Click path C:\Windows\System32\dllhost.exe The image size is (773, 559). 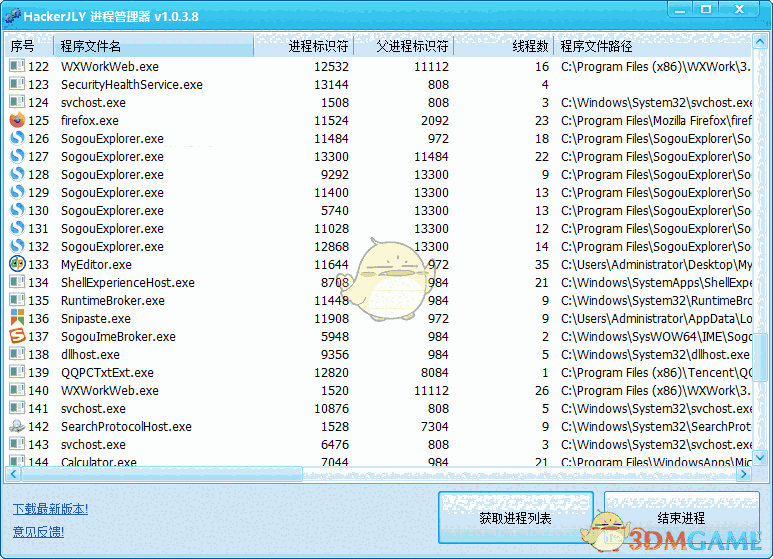click(655, 355)
